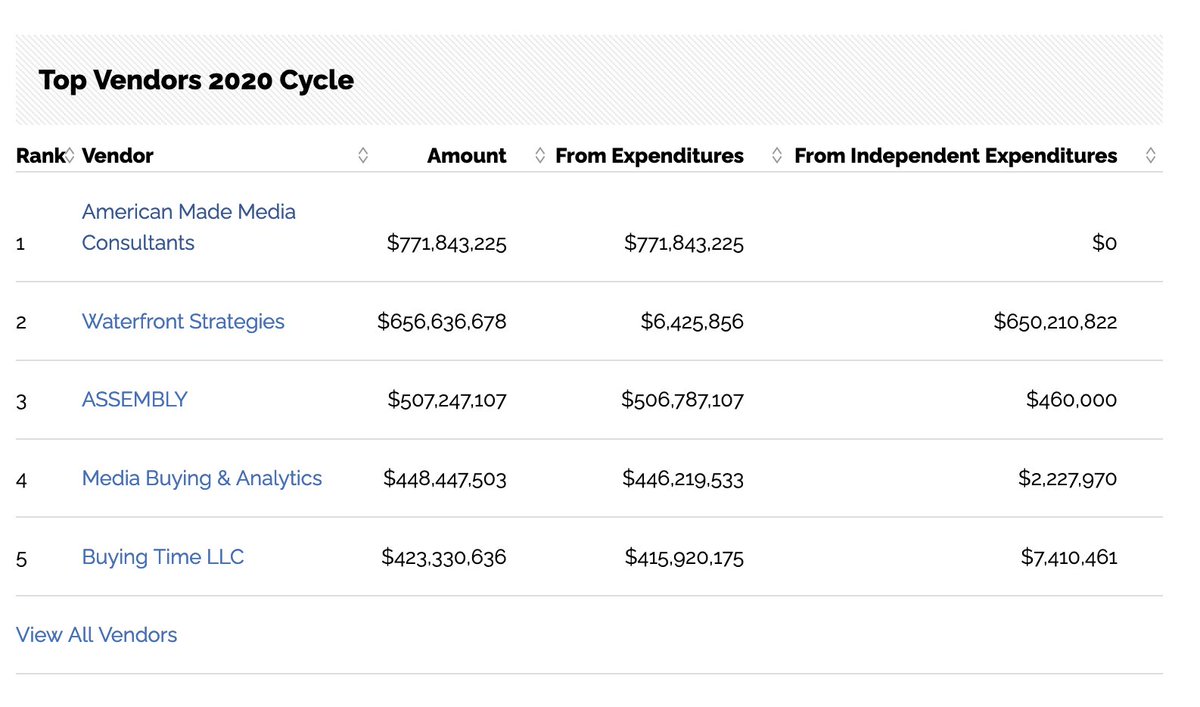Select the $650,210,822 independent expenditures cell

click(1055, 322)
